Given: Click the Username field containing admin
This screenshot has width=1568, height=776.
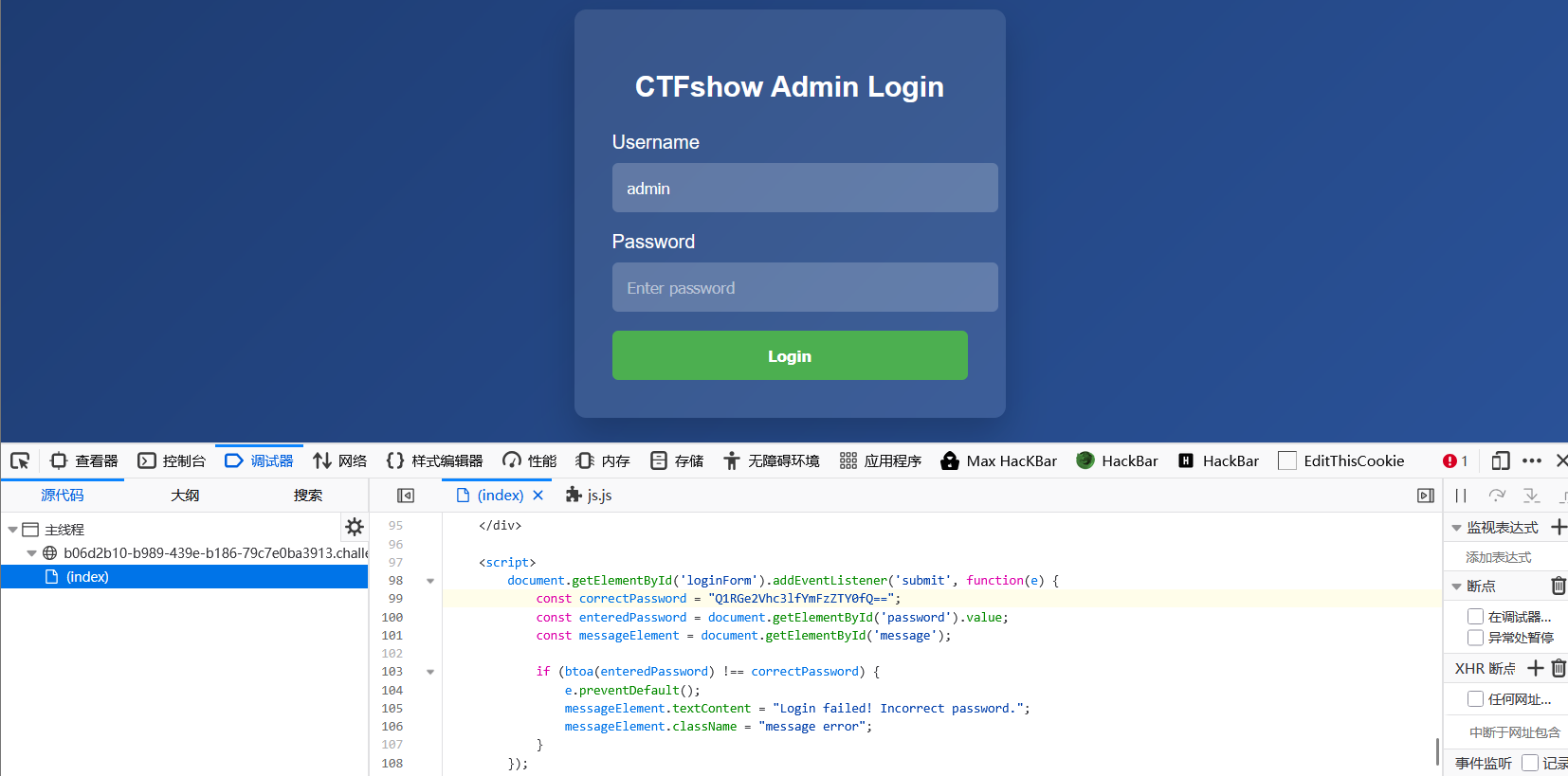Looking at the screenshot, I should coord(805,188).
